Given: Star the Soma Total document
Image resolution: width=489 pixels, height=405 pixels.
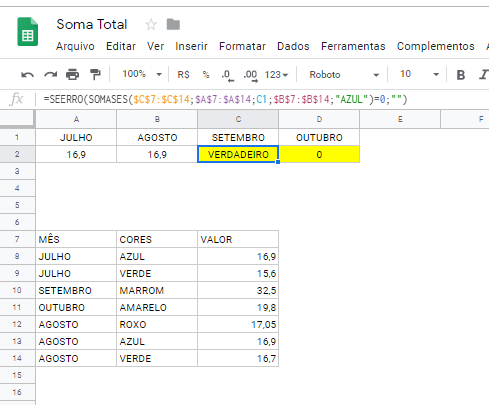Looking at the screenshot, I should tap(151, 24).
